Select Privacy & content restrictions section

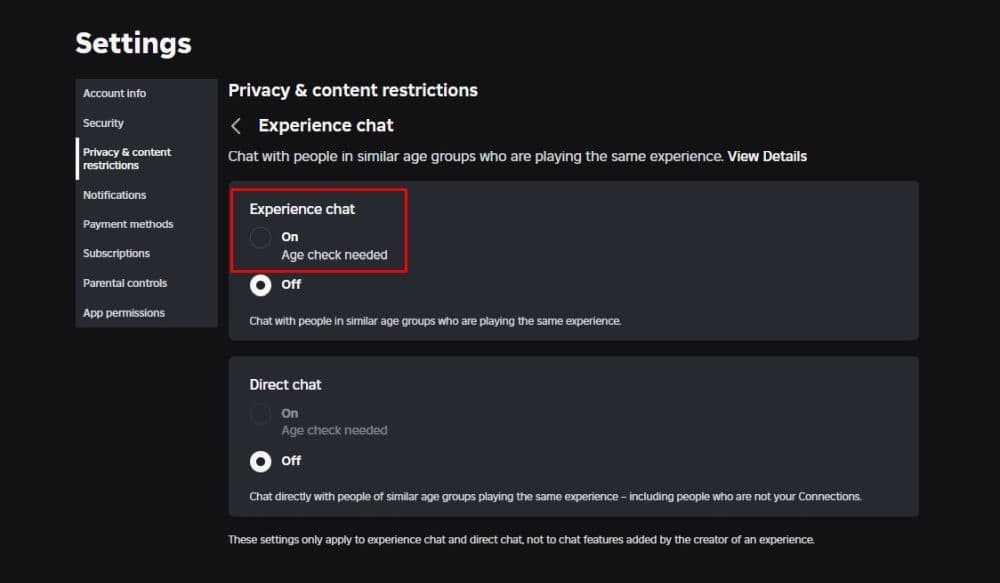pos(127,158)
